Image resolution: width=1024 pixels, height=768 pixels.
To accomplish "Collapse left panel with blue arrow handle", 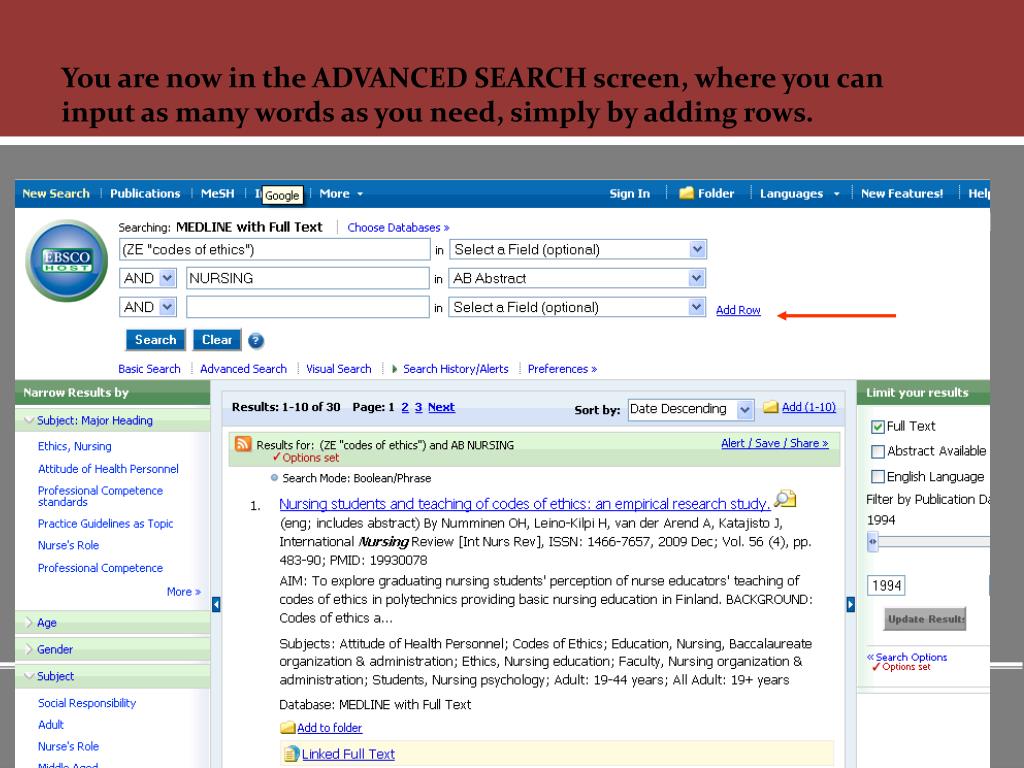I will coord(216,605).
